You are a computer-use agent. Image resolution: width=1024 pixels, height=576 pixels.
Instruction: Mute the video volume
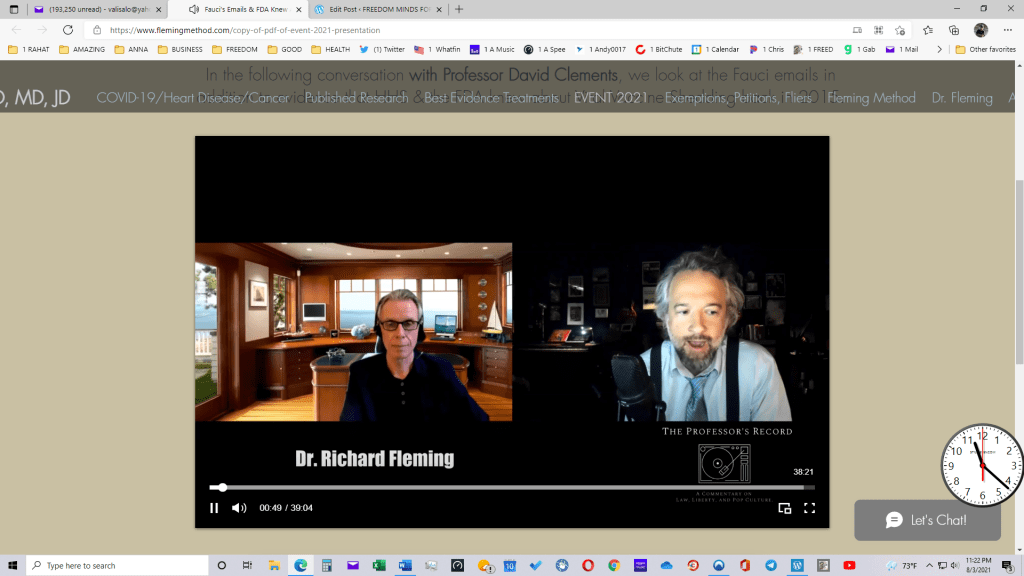click(239, 508)
